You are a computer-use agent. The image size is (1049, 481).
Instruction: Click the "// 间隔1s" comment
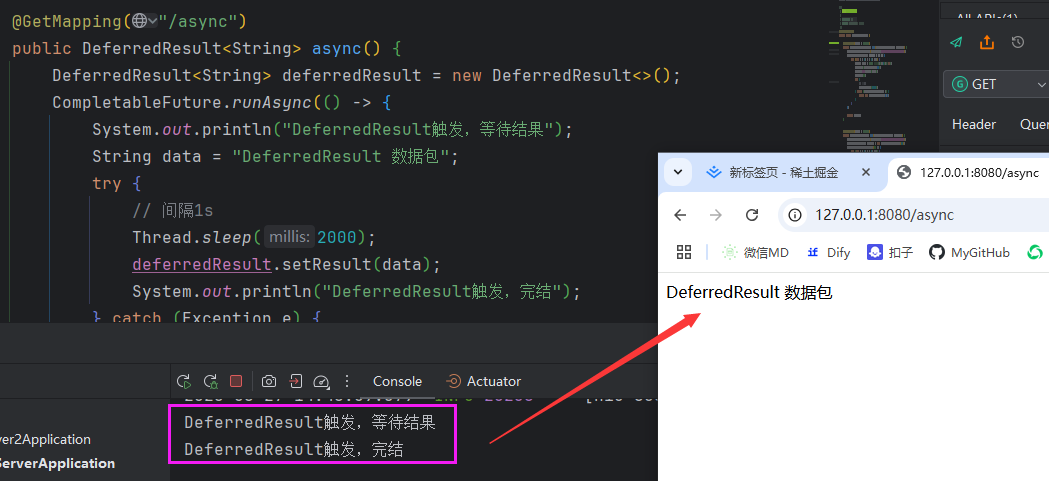pos(173,210)
